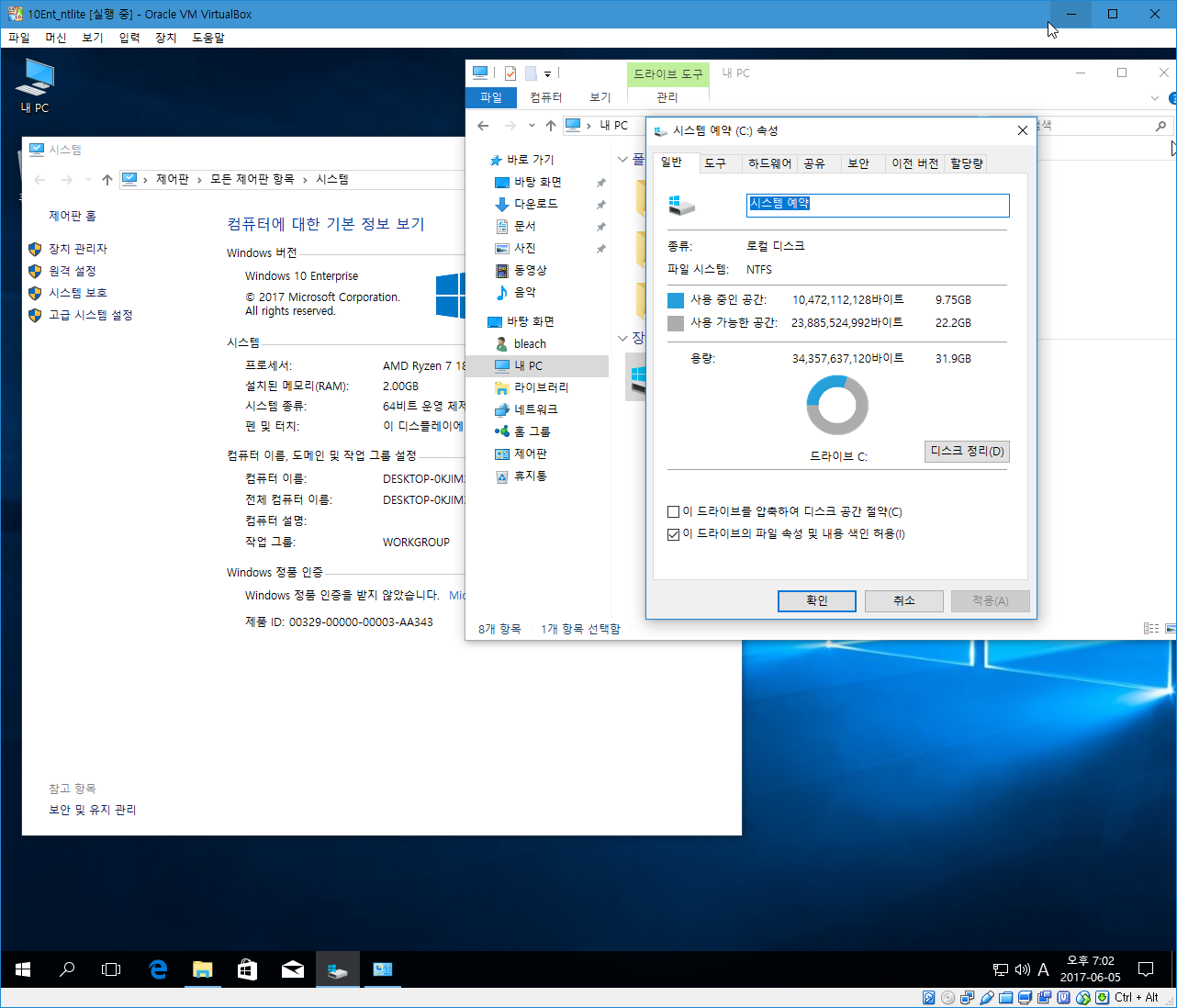Click VirtualBox USB device status icon
Screen dimensions: 1177x1008
pyautogui.click(x=987, y=998)
